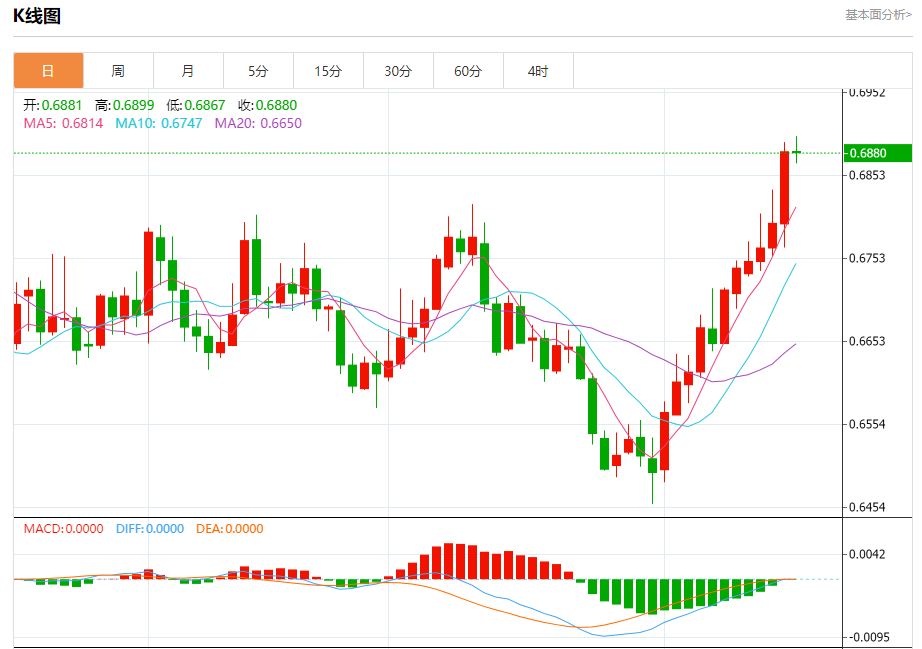The height and width of the screenshot is (649, 922).
Task: Select the 日 daily chart tab
Action: (48, 71)
